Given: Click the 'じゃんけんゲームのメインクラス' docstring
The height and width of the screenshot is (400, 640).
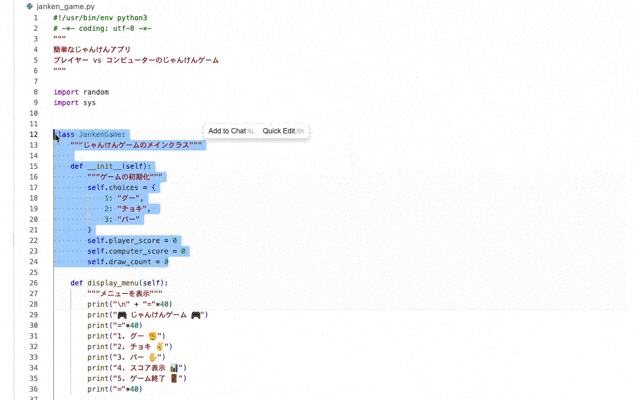Looking at the screenshot, I should pos(136,145).
